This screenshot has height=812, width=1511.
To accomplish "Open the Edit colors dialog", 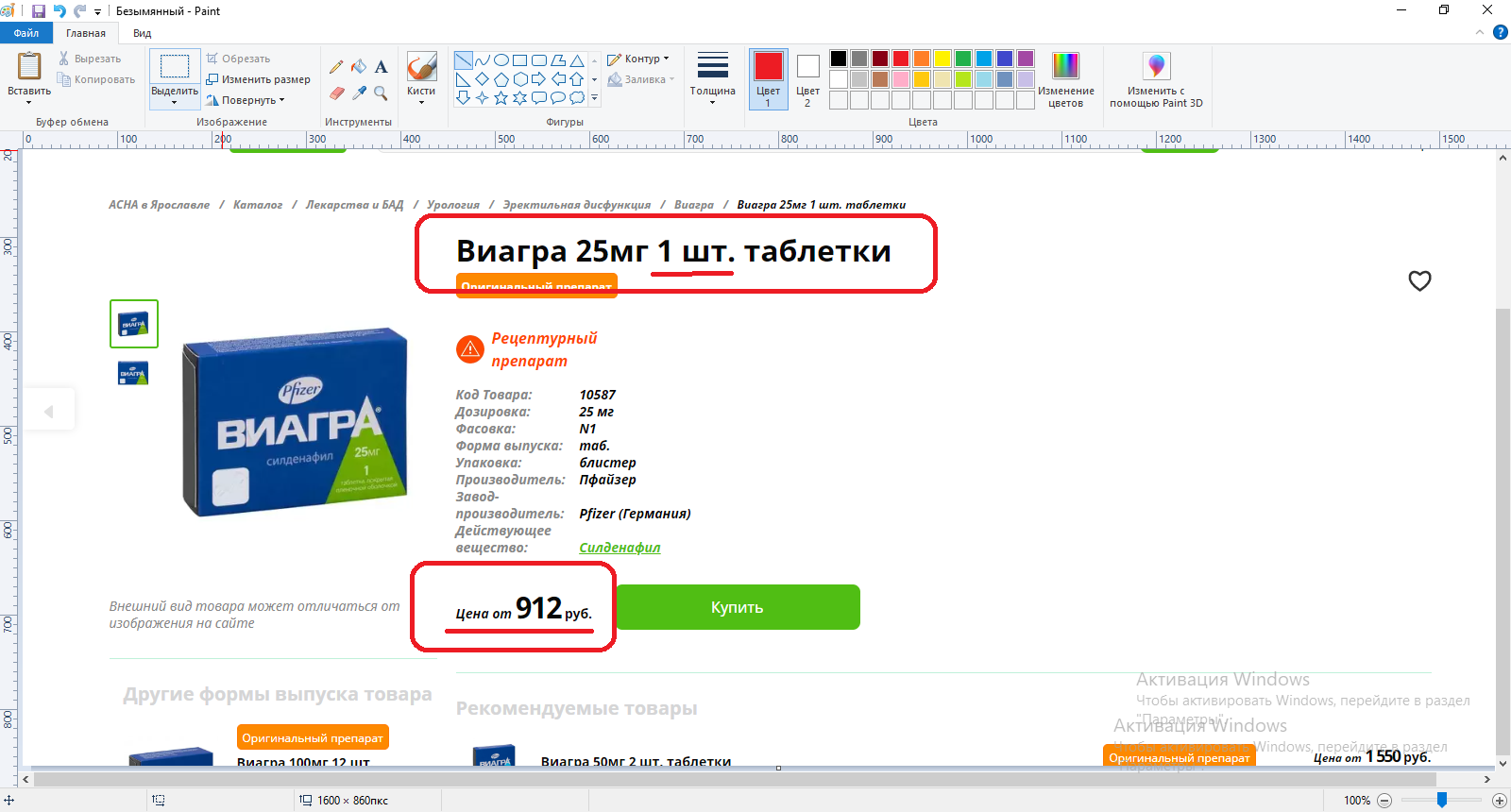I will point(1066,80).
